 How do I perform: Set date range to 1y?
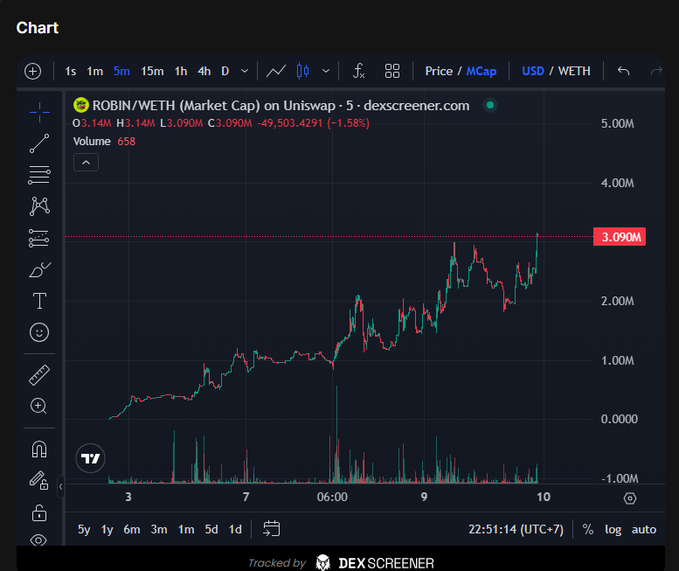[x=107, y=529]
